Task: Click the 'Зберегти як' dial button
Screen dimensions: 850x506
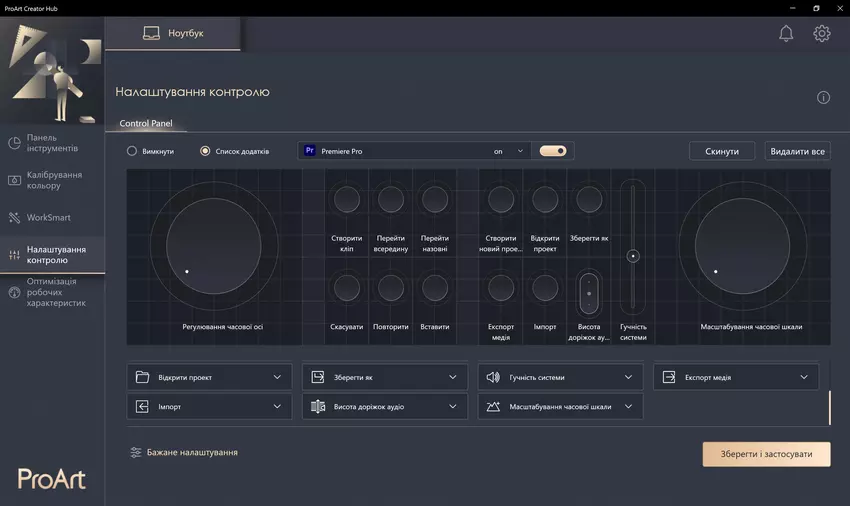Action: pyautogui.click(x=589, y=199)
